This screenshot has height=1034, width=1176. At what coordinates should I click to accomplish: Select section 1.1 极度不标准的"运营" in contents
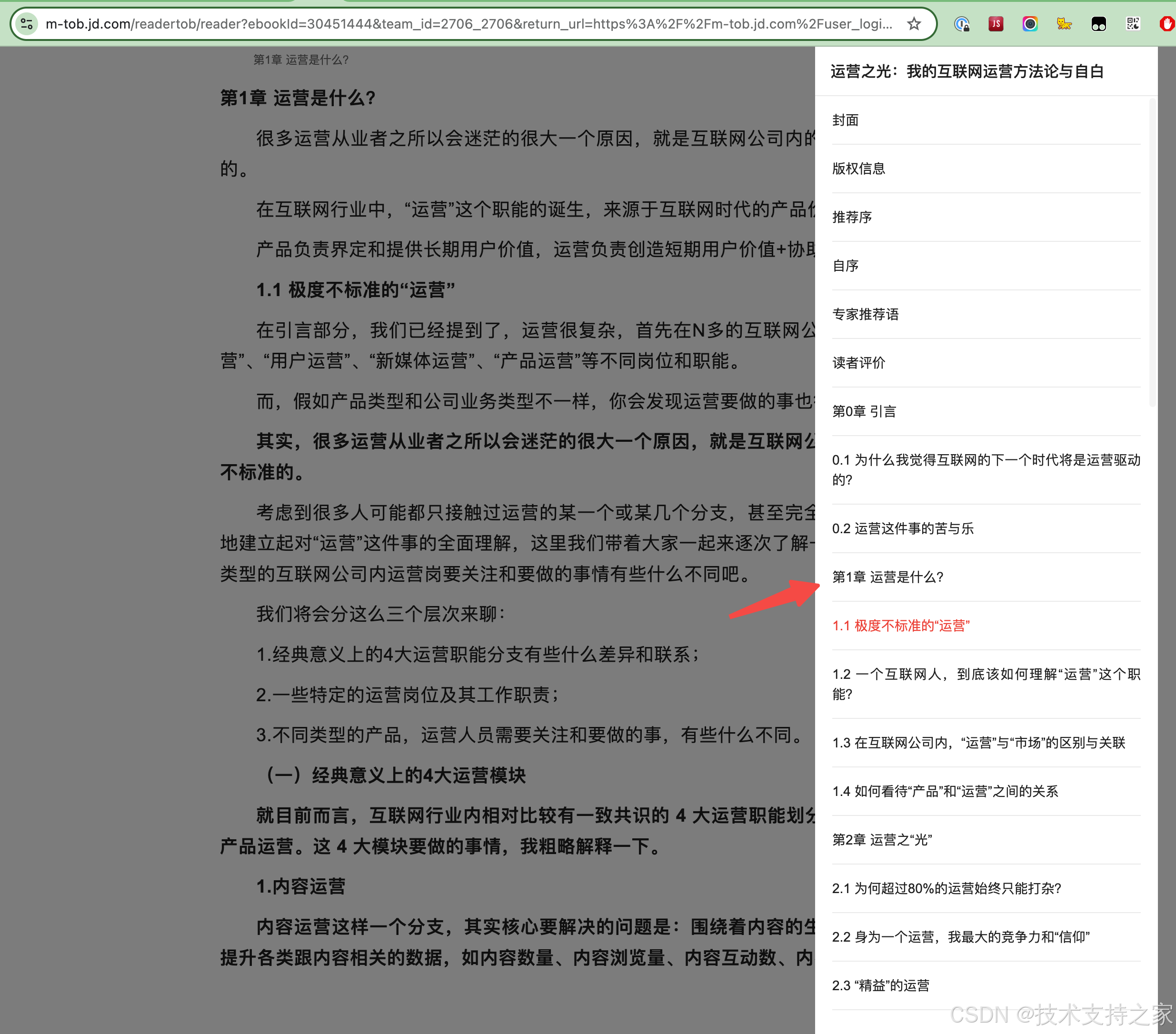900,626
